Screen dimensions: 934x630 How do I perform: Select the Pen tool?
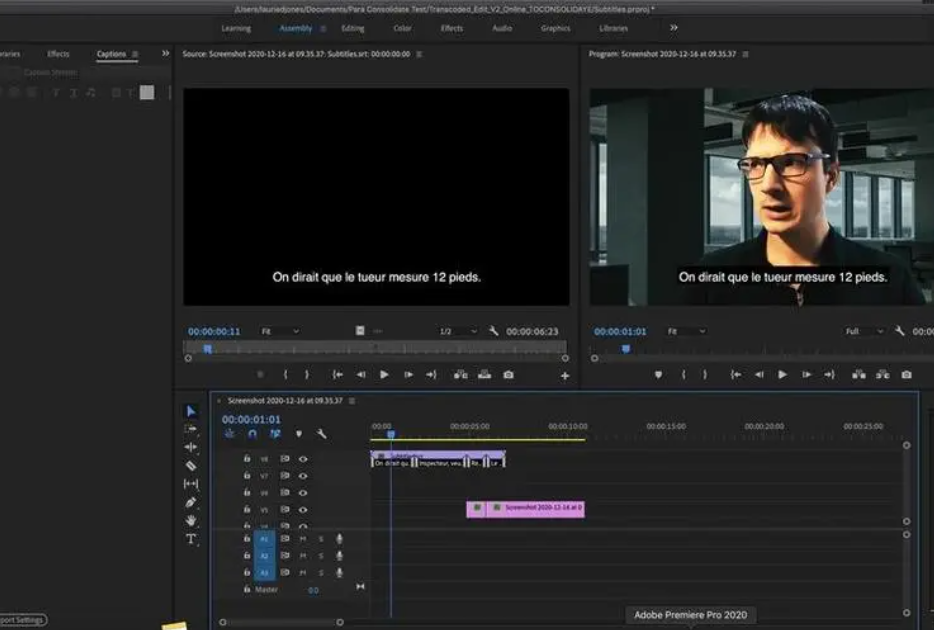(x=191, y=502)
